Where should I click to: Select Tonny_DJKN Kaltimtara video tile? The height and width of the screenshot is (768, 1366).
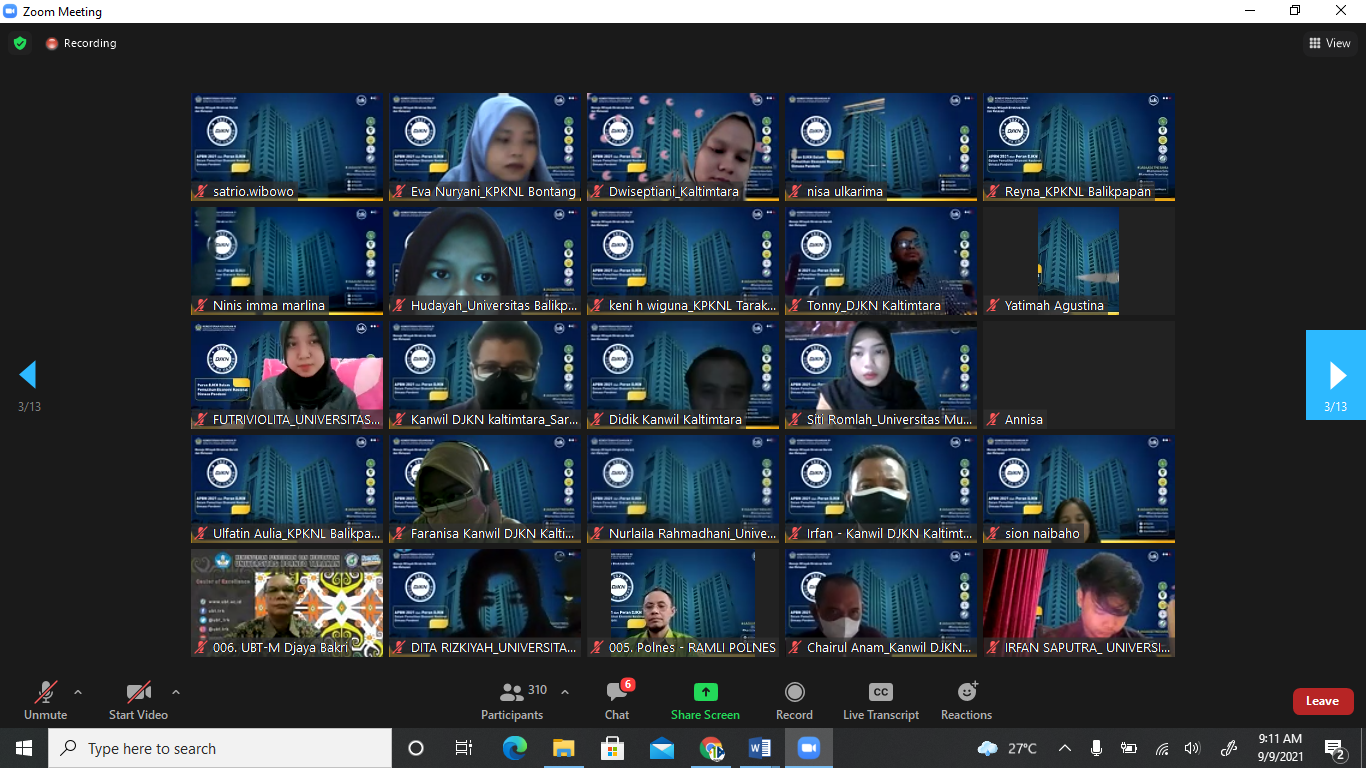click(881, 260)
